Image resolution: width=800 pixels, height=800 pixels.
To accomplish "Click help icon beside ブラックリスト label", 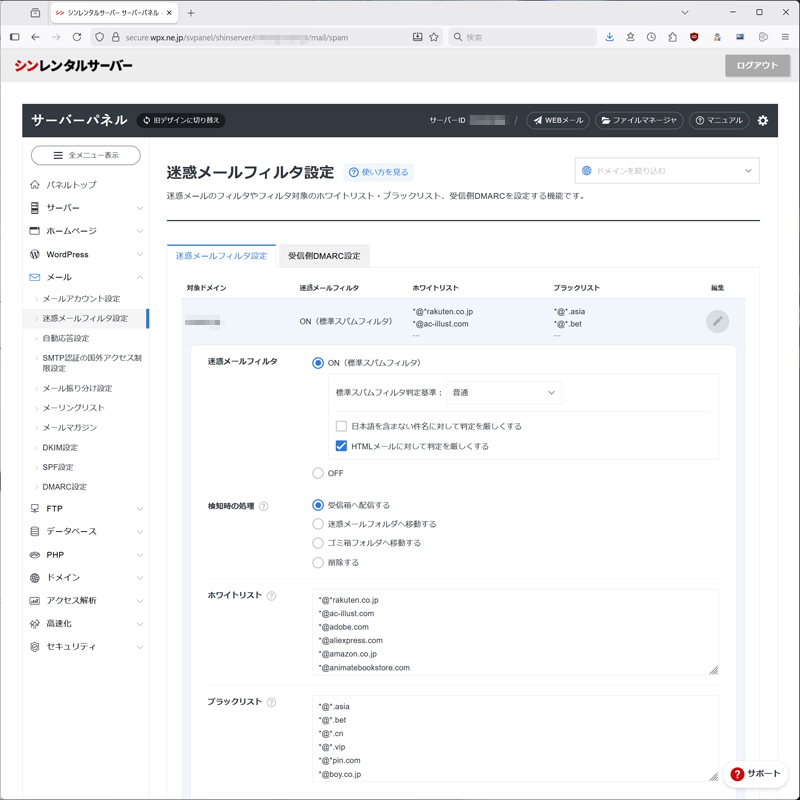I will [x=272, y=703].
